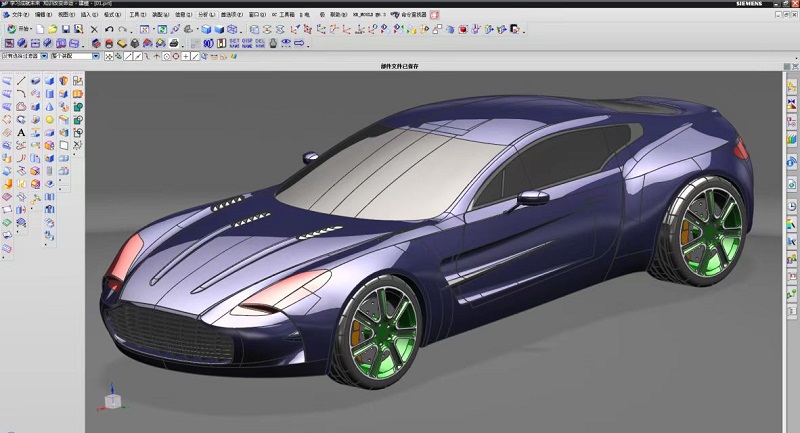This screenshot has width=800, height=433.
Task: Click the SET NAME toolbar button
Action: [234, 43]
